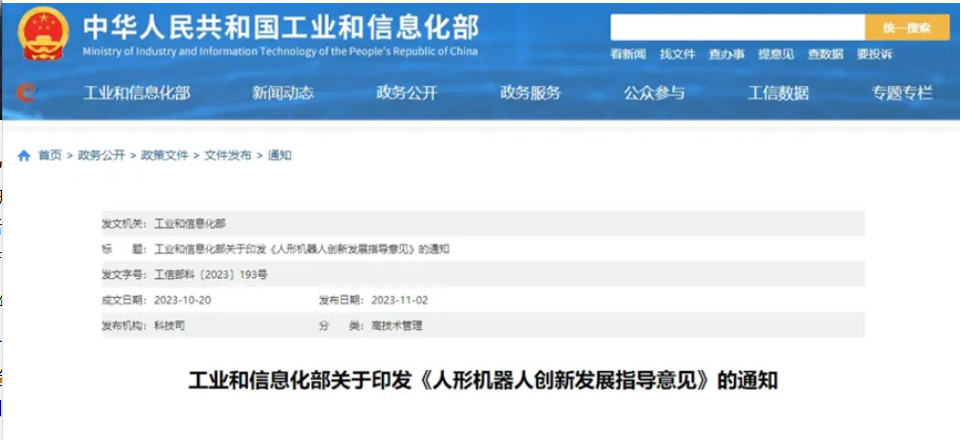Open the 看新闻 quick link
961x440 pixels.
pos(628,55)
